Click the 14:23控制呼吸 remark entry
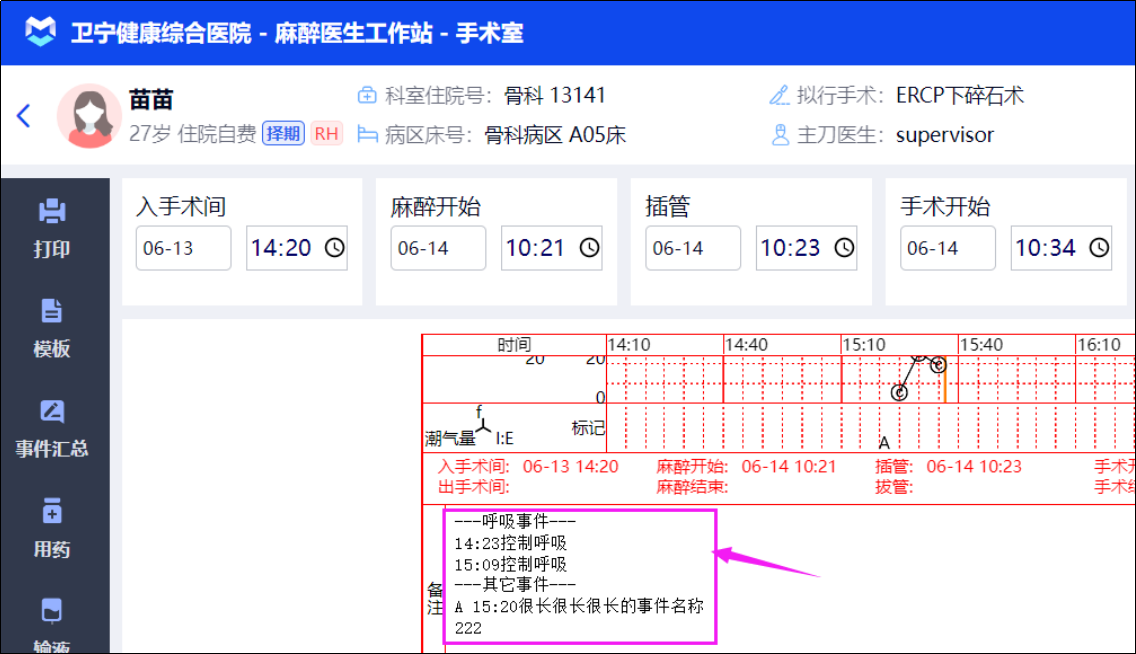Viewport: 1136px width, 654px height. click(x=510, y=543)
